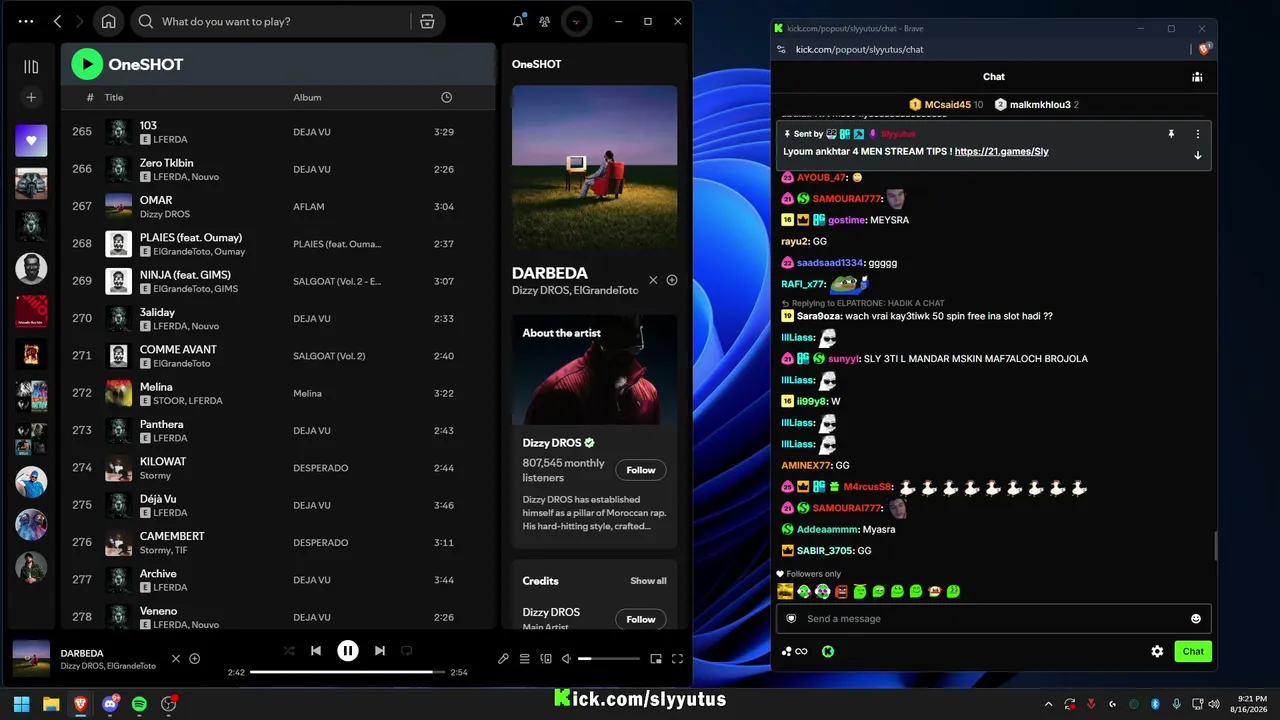Add now-playing song via plus icon
The width and height of the screenshot is (1280, 720).
pos(195,658)
